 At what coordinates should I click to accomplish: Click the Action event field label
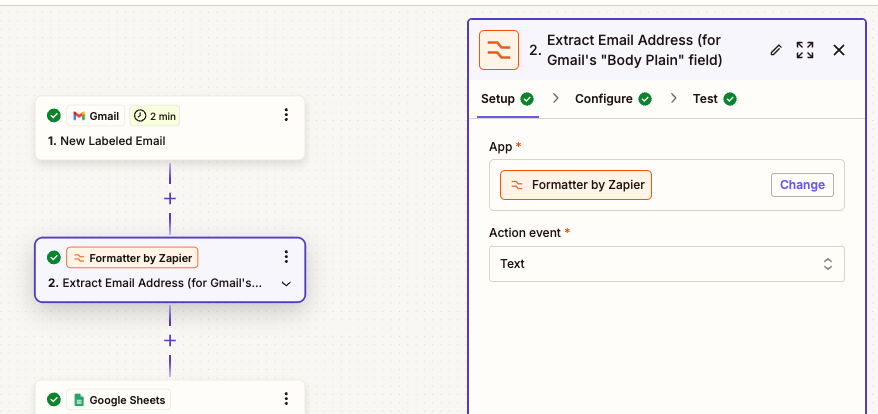tap(524, 233)
